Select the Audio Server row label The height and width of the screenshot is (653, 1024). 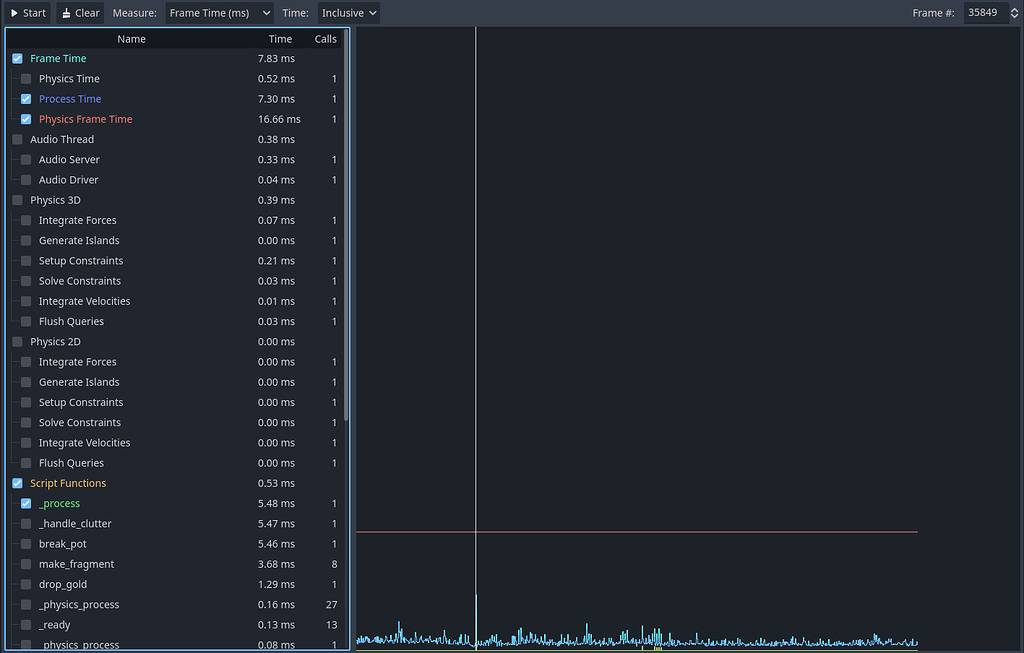click(x=69, y=160)
